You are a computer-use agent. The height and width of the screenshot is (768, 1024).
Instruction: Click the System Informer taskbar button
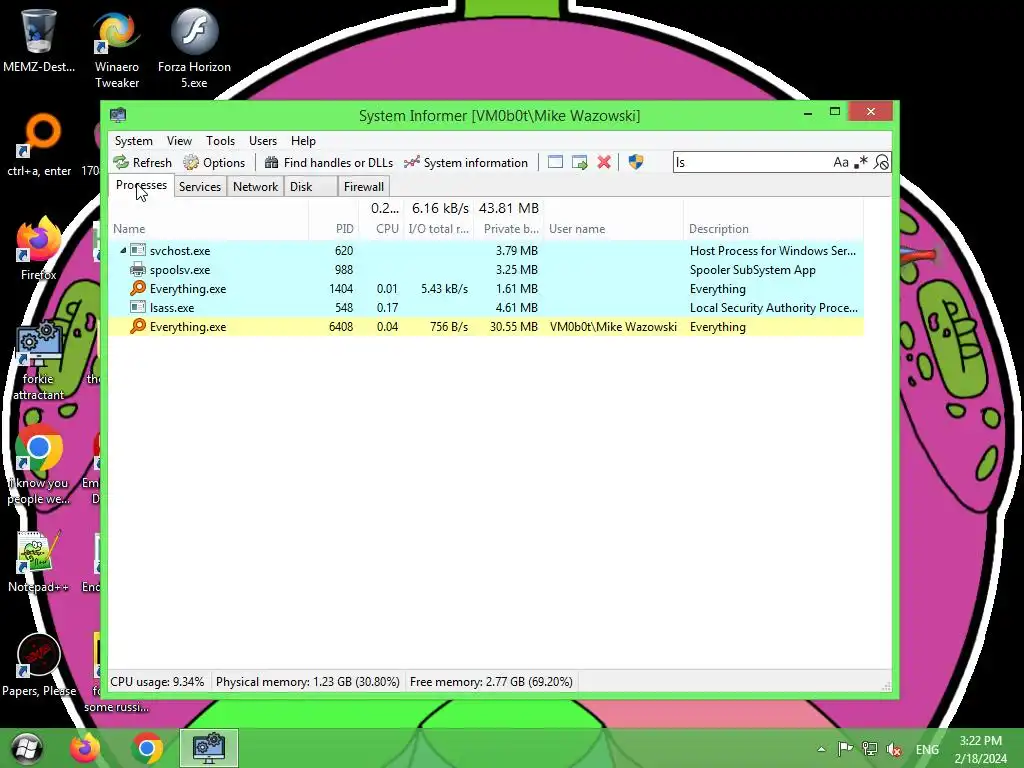[209, 748]
